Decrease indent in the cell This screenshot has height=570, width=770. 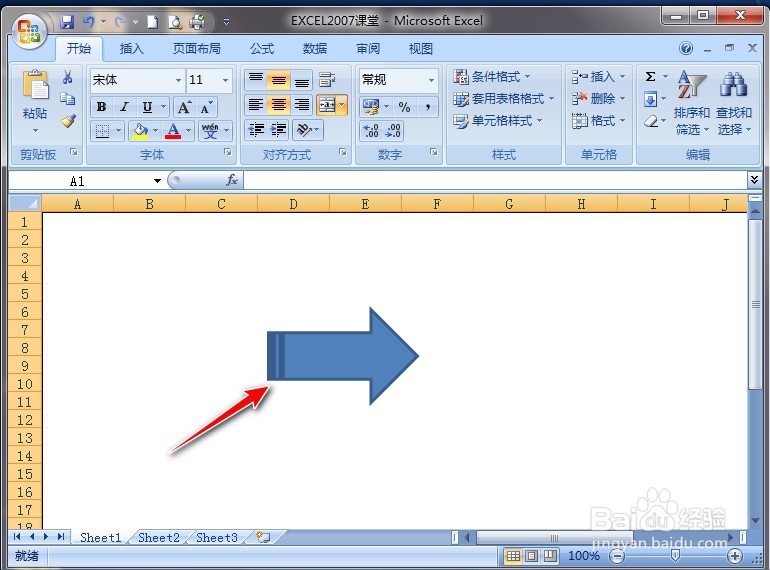(x=256, y=130)
